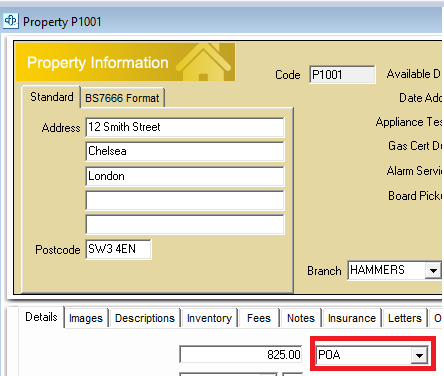Switch to the Inventory tab

(209, 318)
